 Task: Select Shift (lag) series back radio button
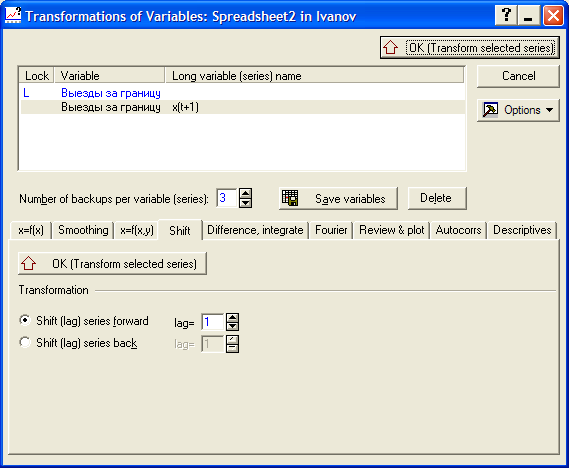point(25,342)
